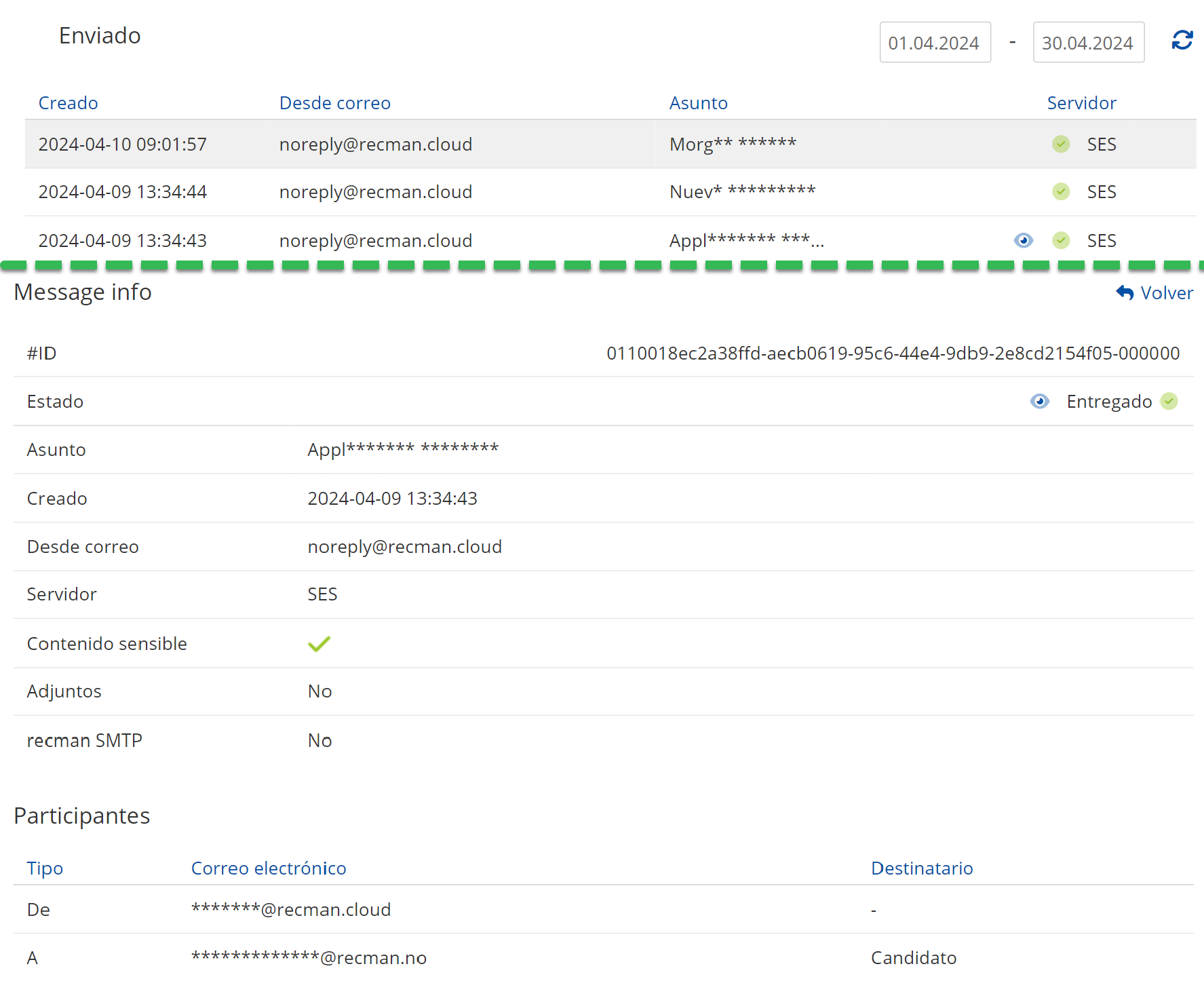Sort list by Asunto column header
Image resolution: width=1204 pixels, height=996 pixels.
coord(698,103)
